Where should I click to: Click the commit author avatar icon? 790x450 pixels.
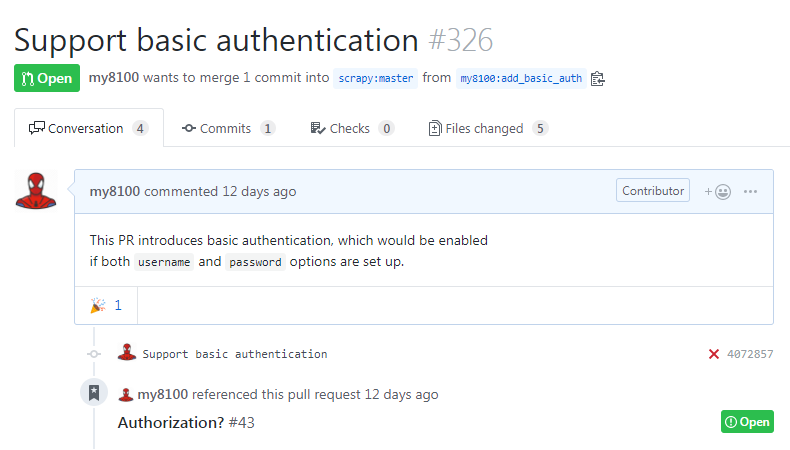[127, 353]
